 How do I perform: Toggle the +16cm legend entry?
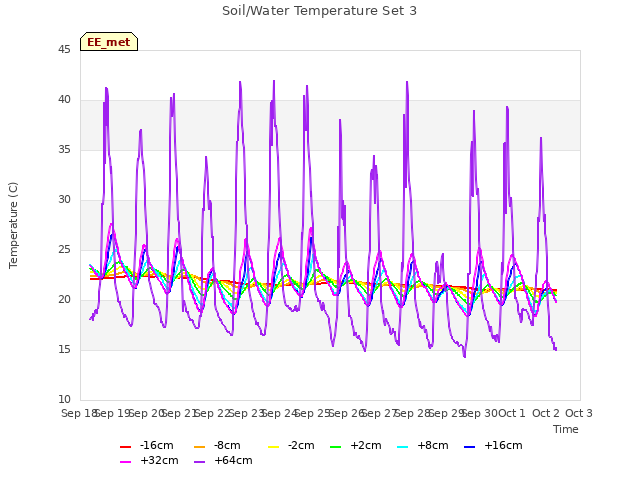click(493, 445)
